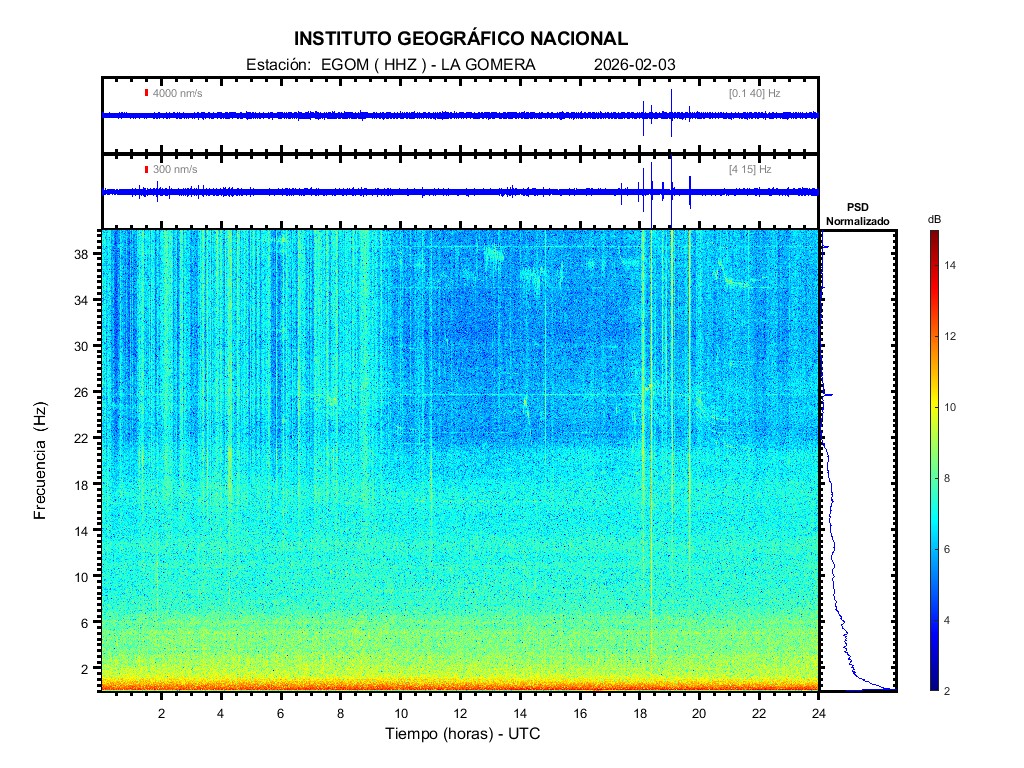Click the EGOM ( HHZ ) - LA GOMERA station label
This screenshot has height=768, width=1024.
428,65
